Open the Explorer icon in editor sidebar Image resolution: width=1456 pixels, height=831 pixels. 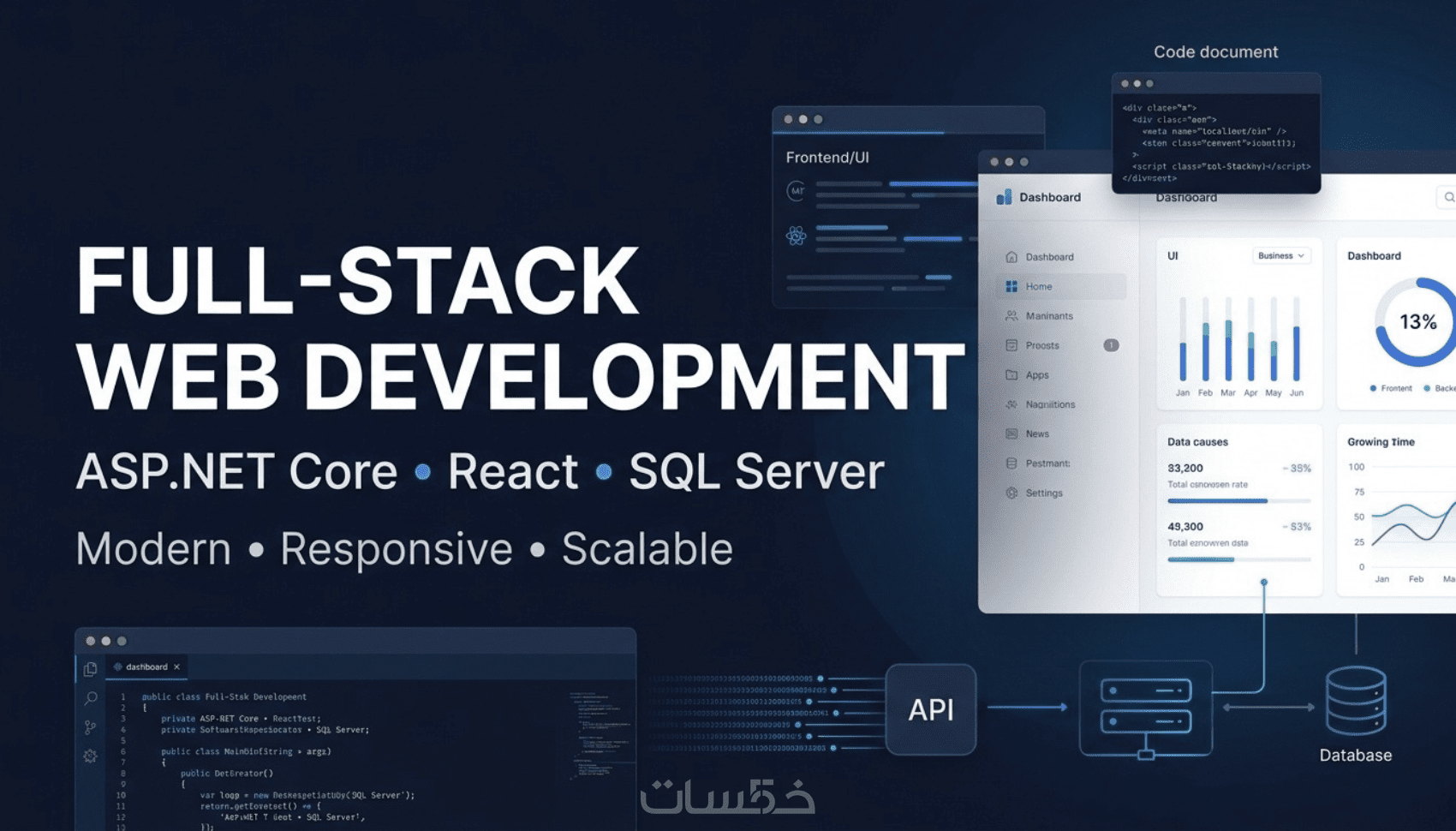click(x=90, y=669)
